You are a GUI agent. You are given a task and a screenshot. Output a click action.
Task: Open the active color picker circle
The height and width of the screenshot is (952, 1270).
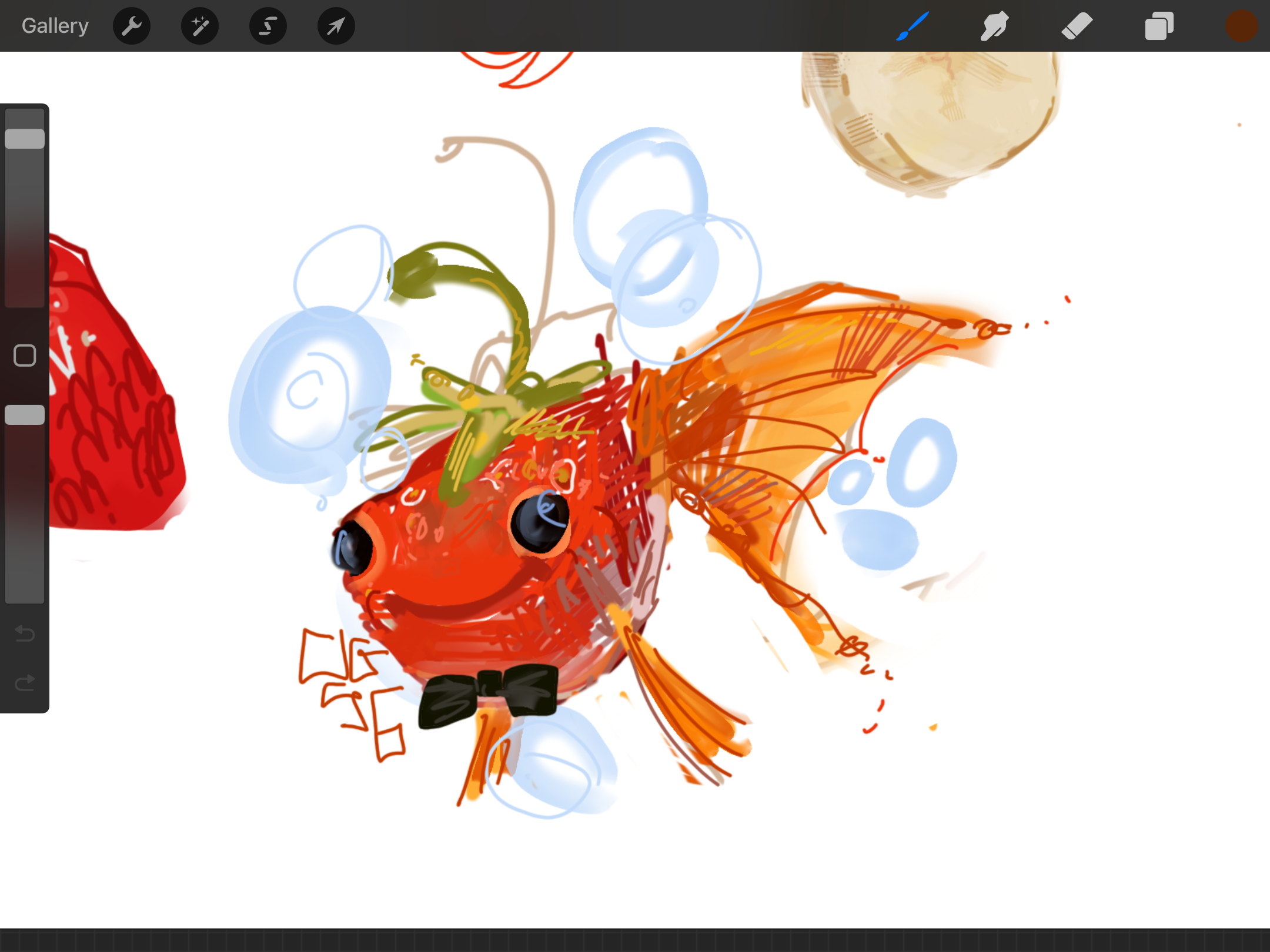pyautogui.click(x=1241, y=26)
